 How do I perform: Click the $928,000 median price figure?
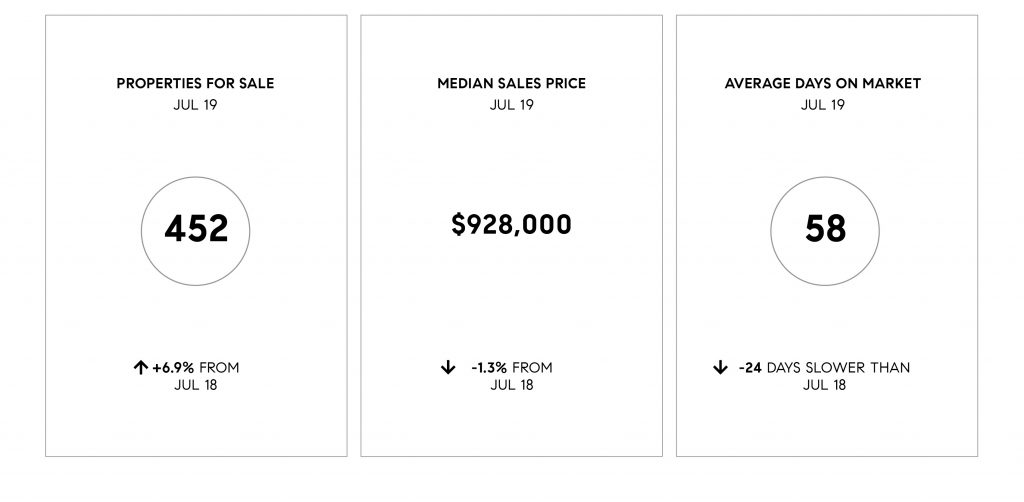(511, 225)
